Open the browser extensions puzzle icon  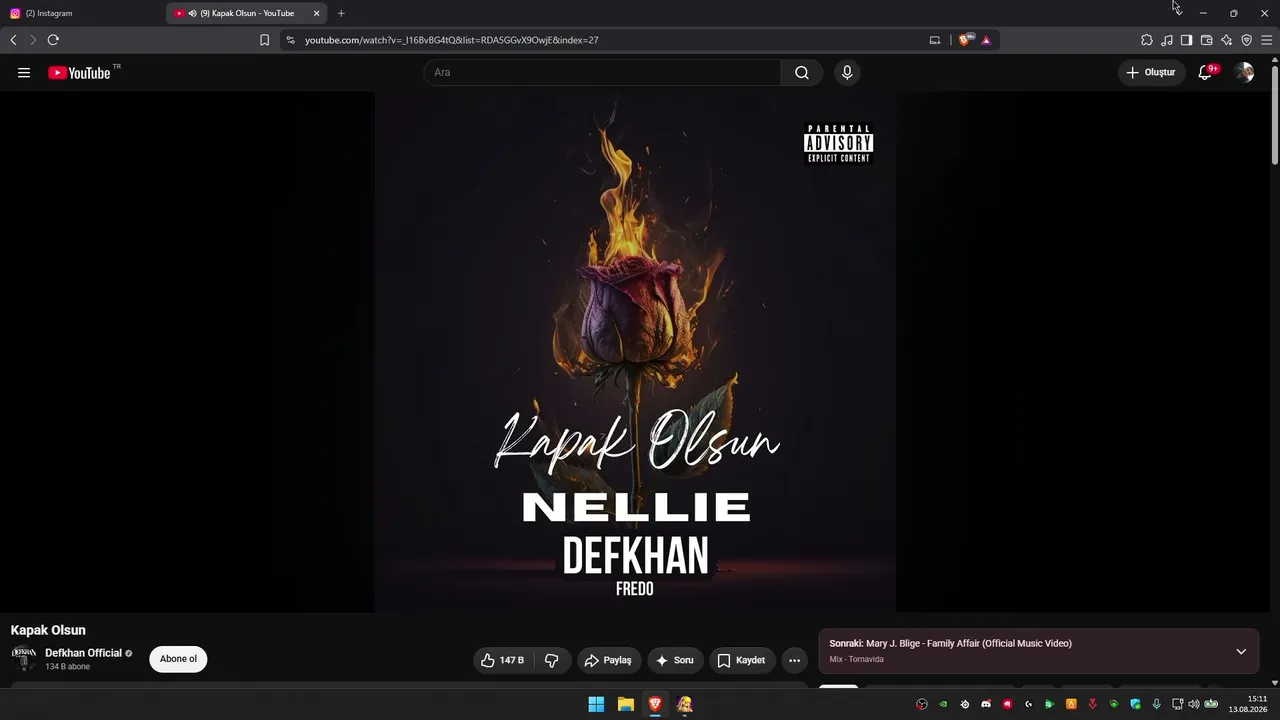pyautogui.click(x=1147, y=40)
